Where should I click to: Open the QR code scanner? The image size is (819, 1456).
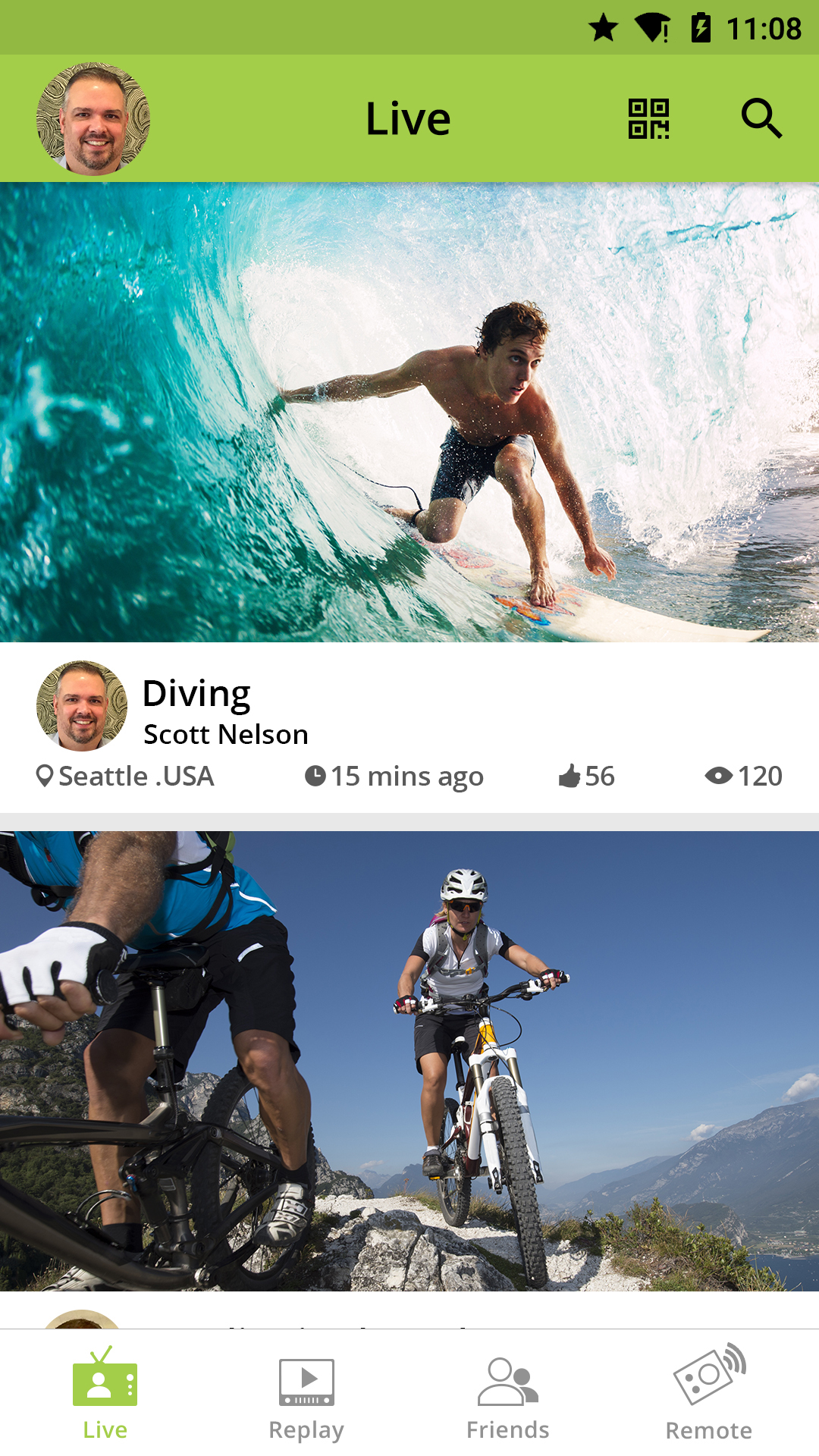click(x=648, y=119)
